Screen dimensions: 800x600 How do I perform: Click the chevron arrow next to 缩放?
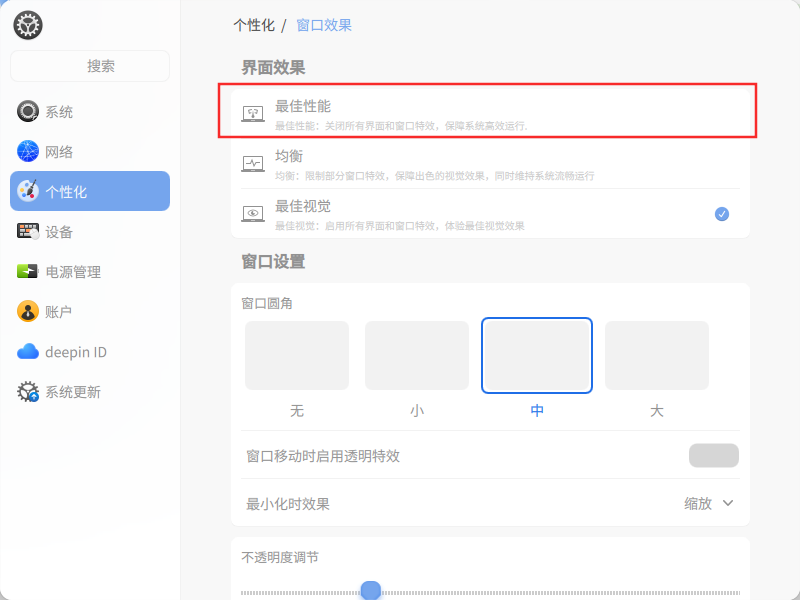pyautogui.click(x=728, y=503)
